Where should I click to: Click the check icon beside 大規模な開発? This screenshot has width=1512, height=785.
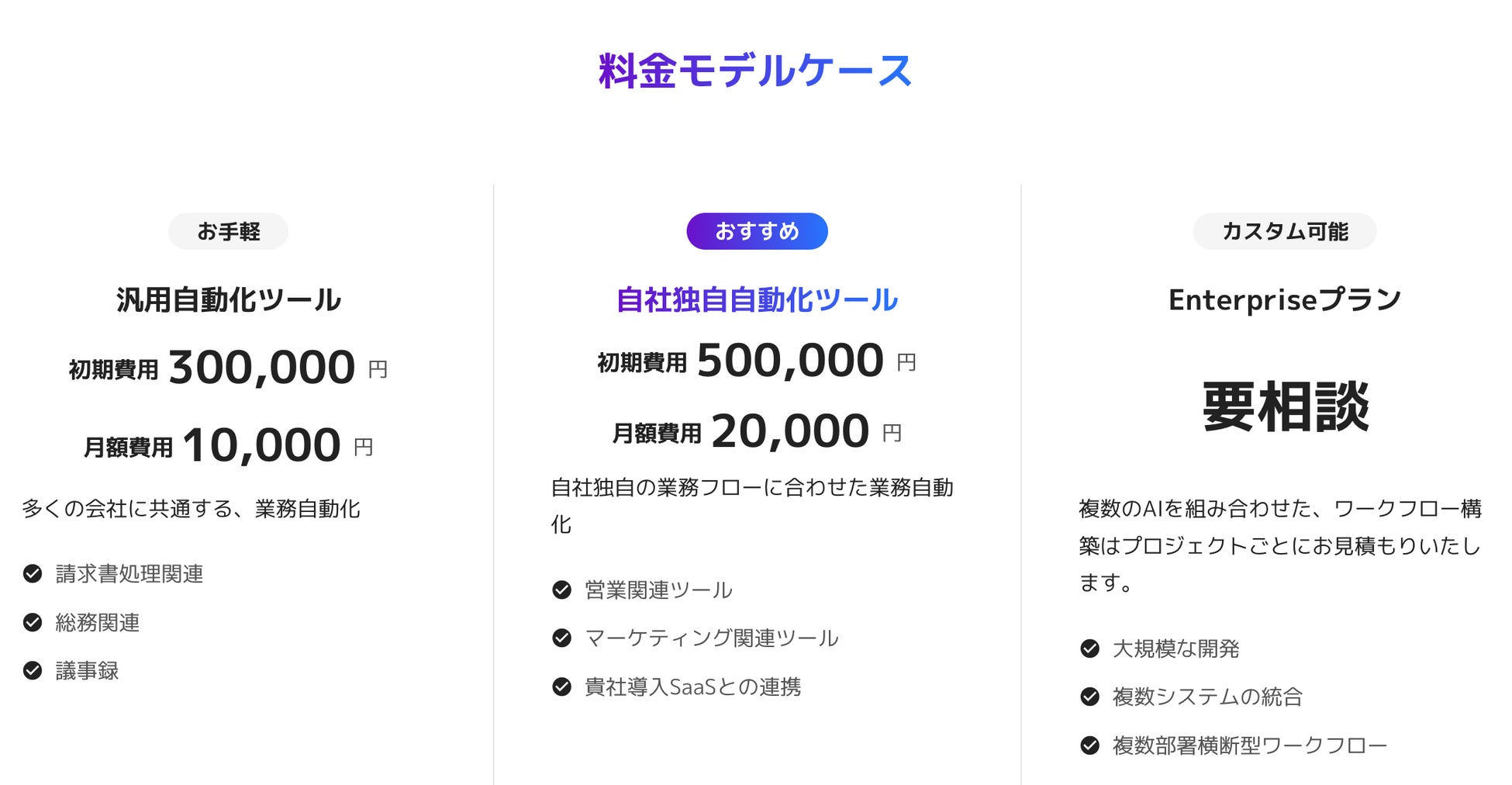pyautogui.click(x=1089, y=648)
